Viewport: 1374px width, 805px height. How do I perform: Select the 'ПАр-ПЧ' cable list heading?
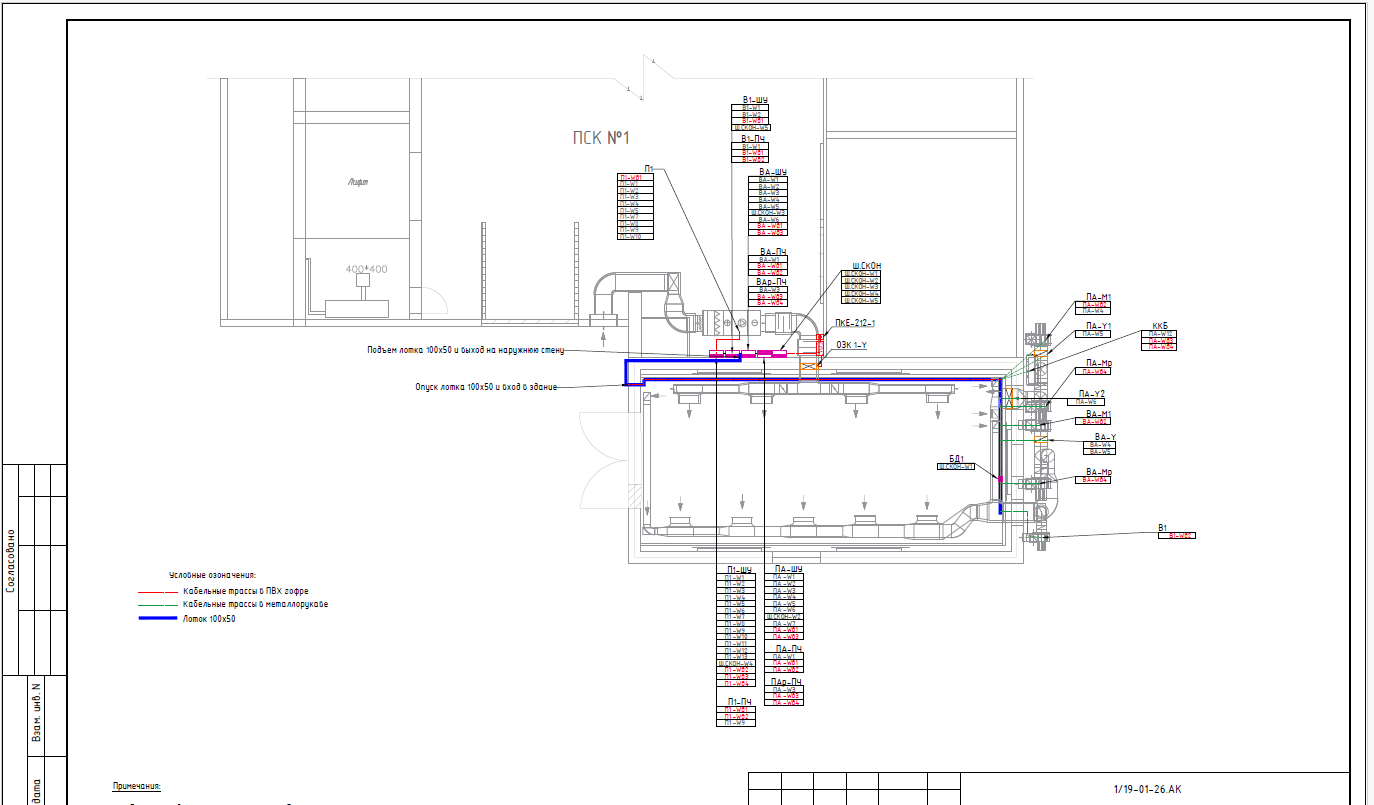(787, 681)
